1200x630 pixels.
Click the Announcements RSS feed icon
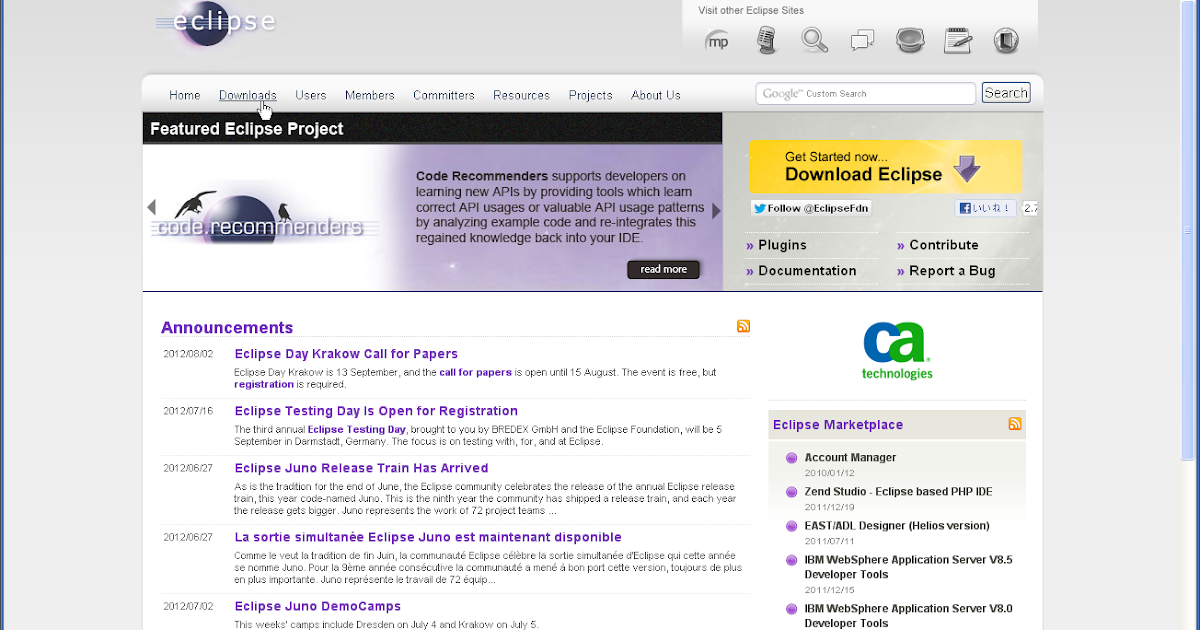click(743, 326)
